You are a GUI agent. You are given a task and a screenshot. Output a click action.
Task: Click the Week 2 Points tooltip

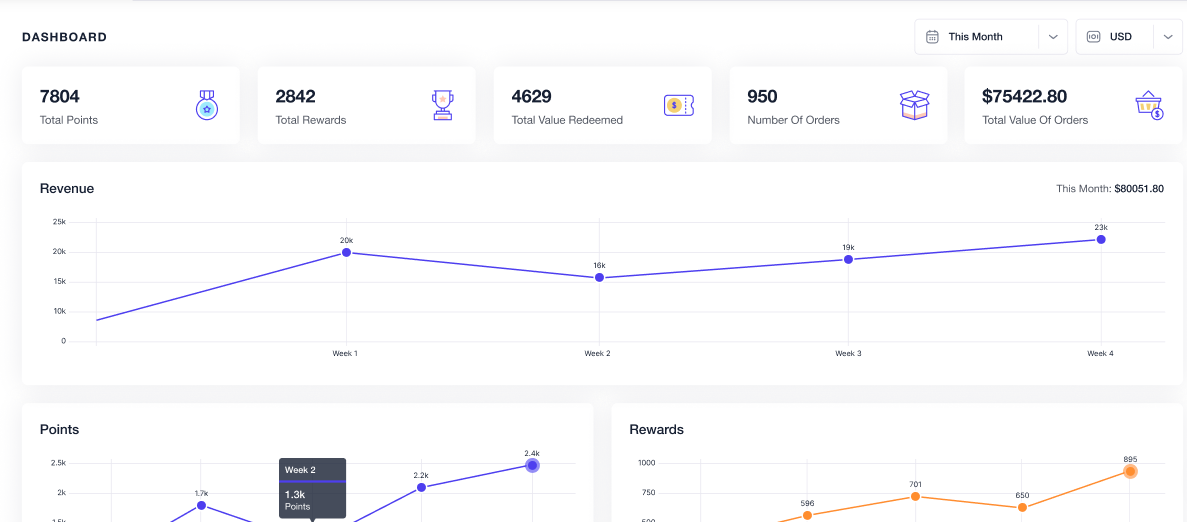pyautogui.click(x=312, y=488)
